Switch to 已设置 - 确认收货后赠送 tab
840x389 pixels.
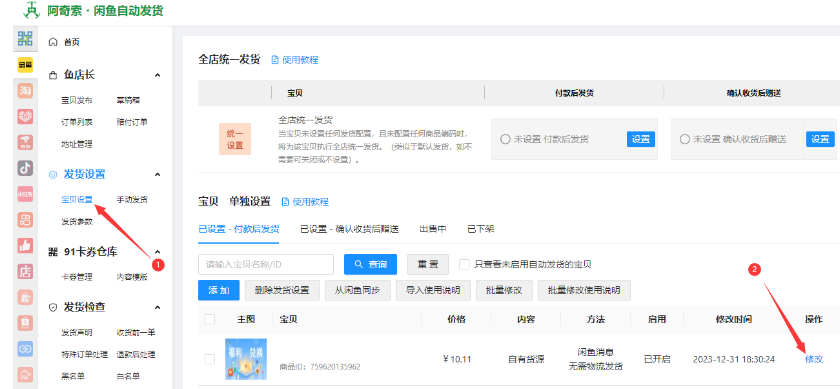pos(349,229)
